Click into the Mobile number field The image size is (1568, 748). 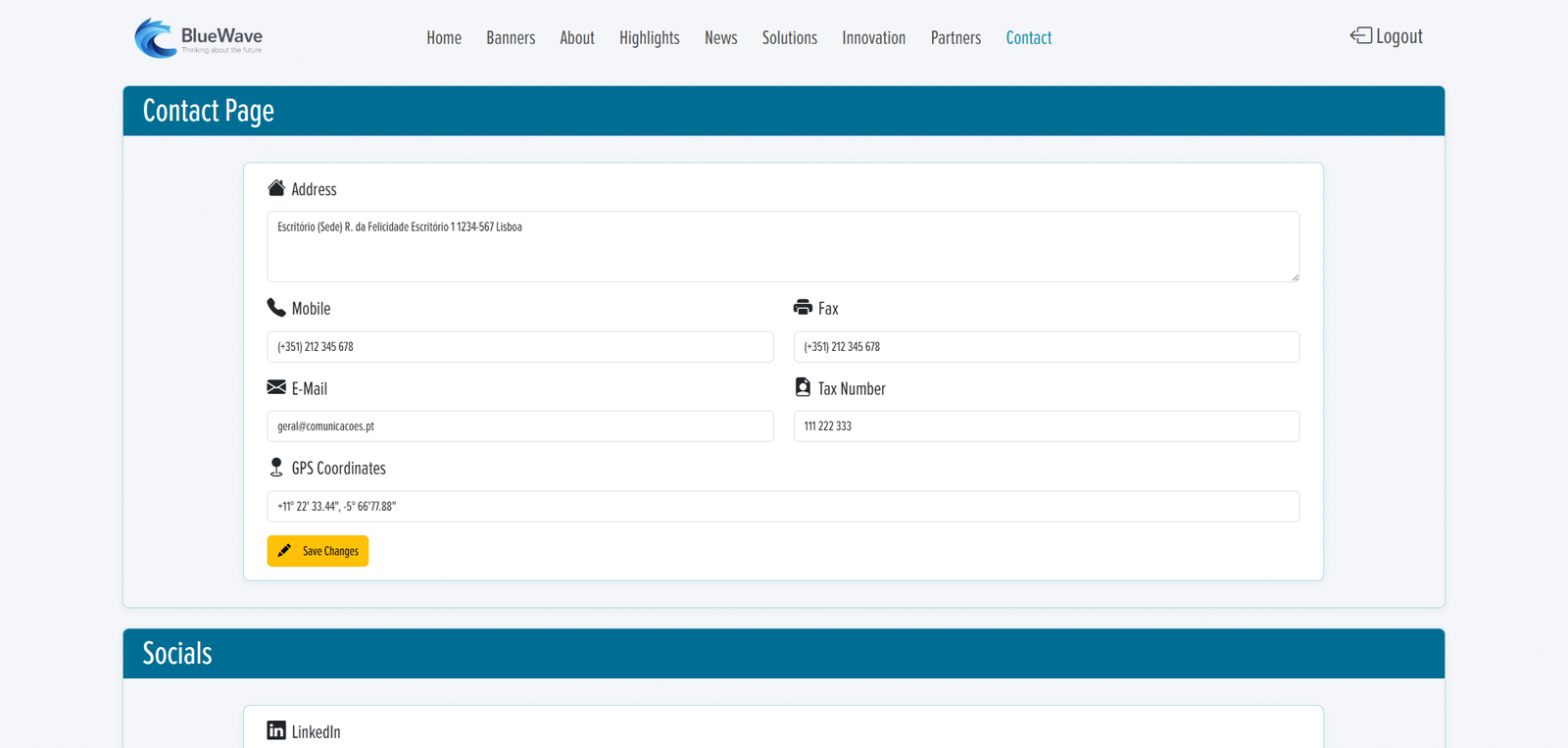[x=520, y=347]
